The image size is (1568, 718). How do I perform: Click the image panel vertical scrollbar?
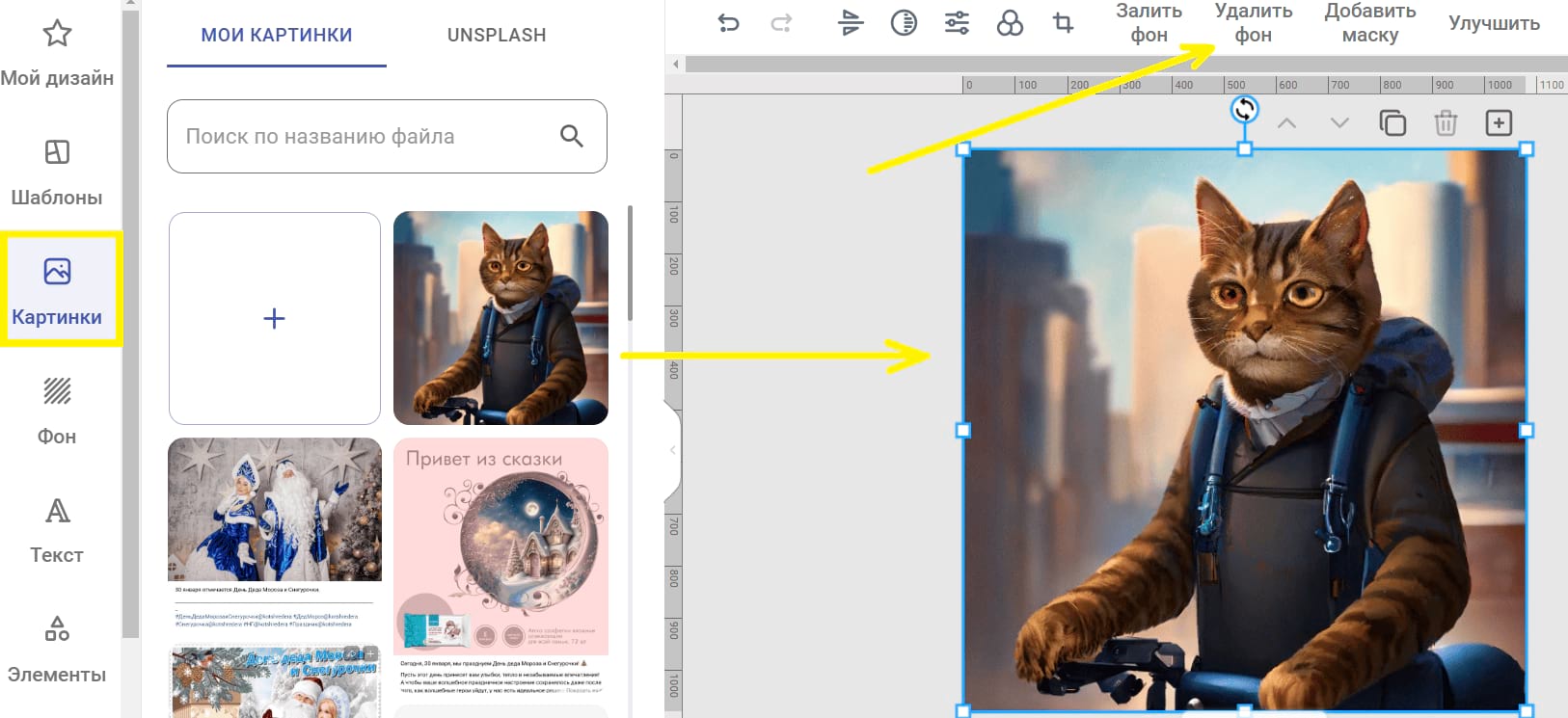631,263
